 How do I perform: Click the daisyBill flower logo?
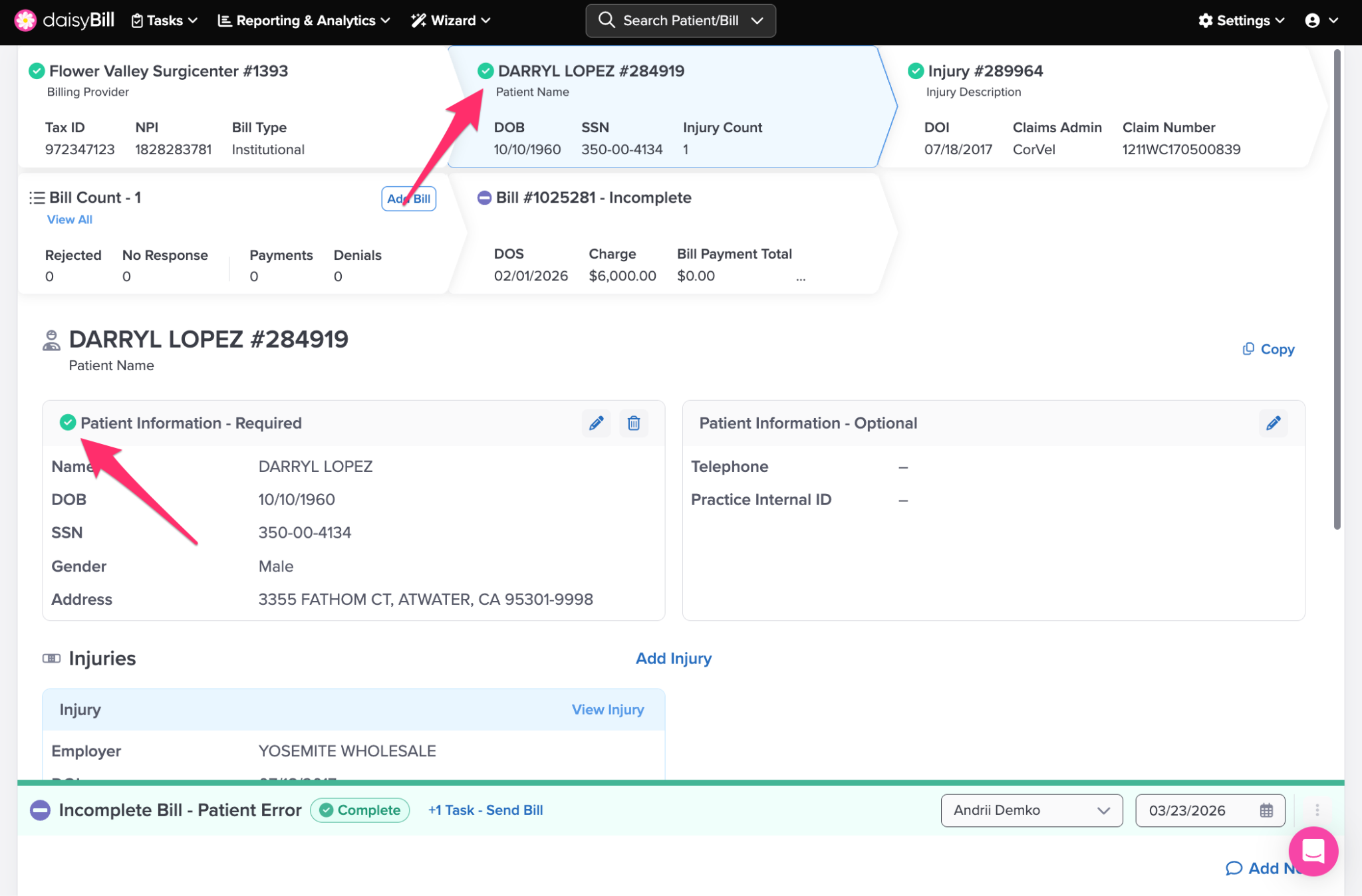pos(25,20)
